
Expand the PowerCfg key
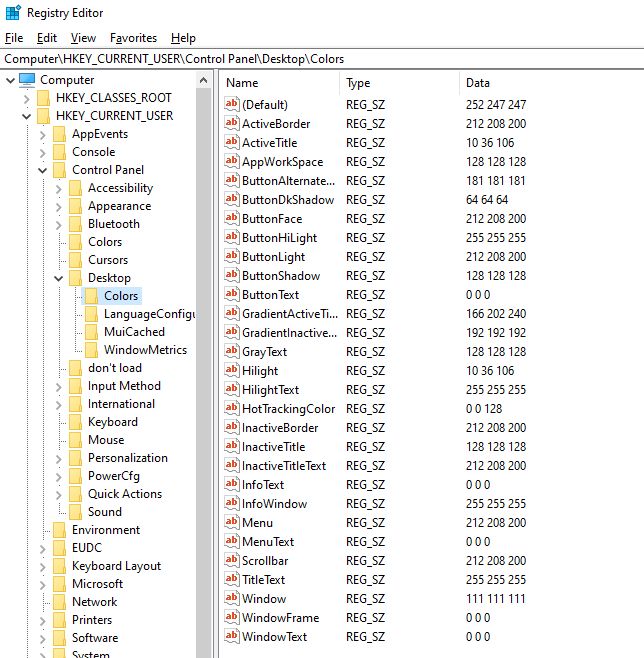58,476
